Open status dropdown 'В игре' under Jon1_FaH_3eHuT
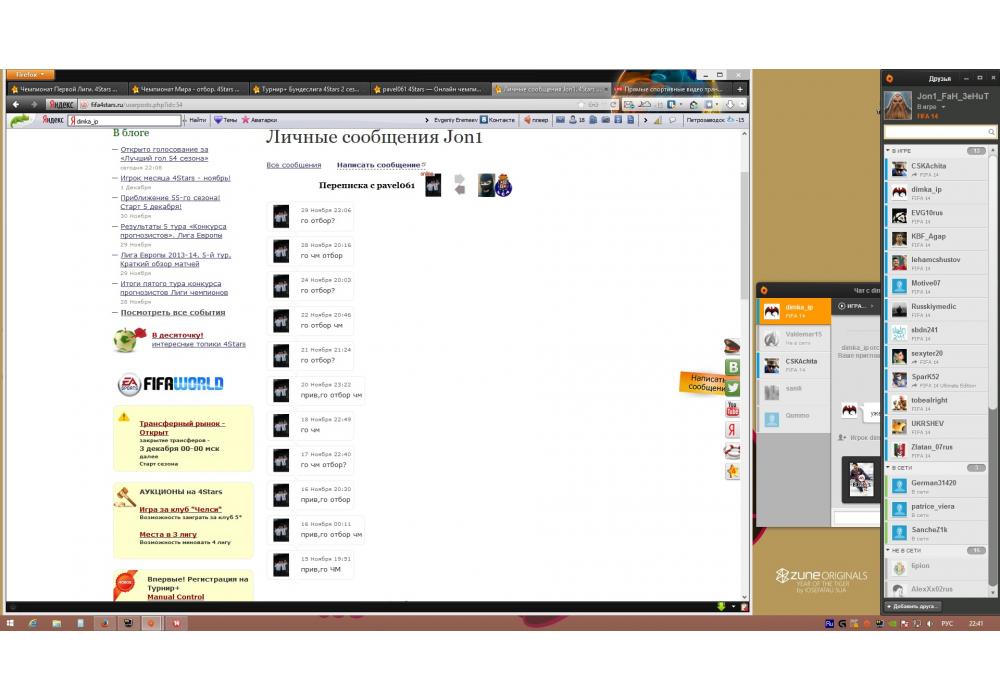1000x700 pixels. [930, 107]
